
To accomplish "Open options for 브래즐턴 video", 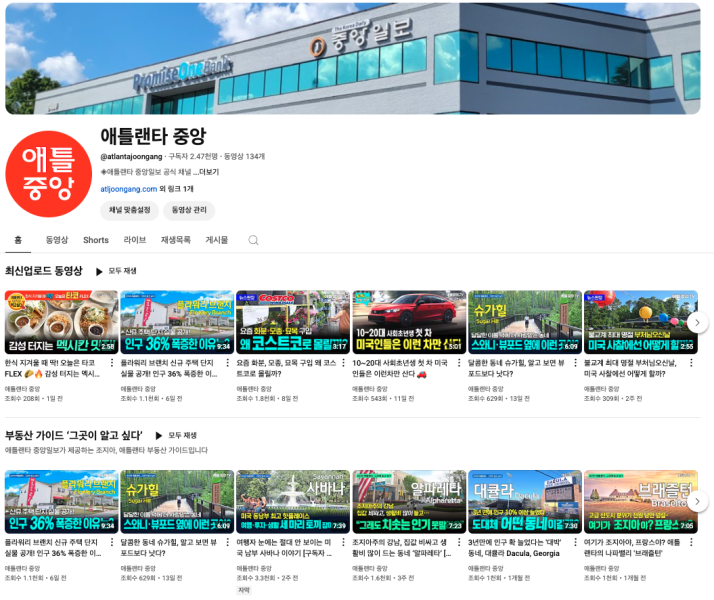I will click(691, 542).
